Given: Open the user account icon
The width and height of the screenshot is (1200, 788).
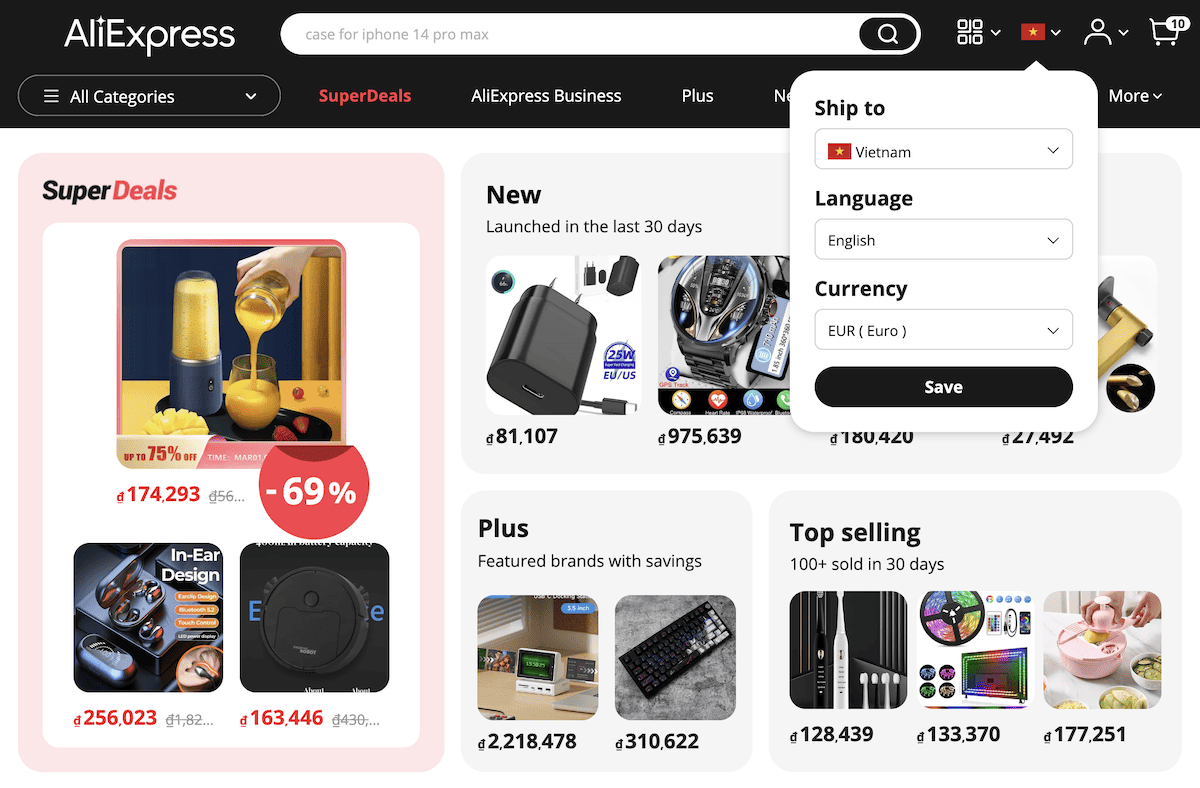Looking at the screenshot, I should click(x=1098, y=33).
